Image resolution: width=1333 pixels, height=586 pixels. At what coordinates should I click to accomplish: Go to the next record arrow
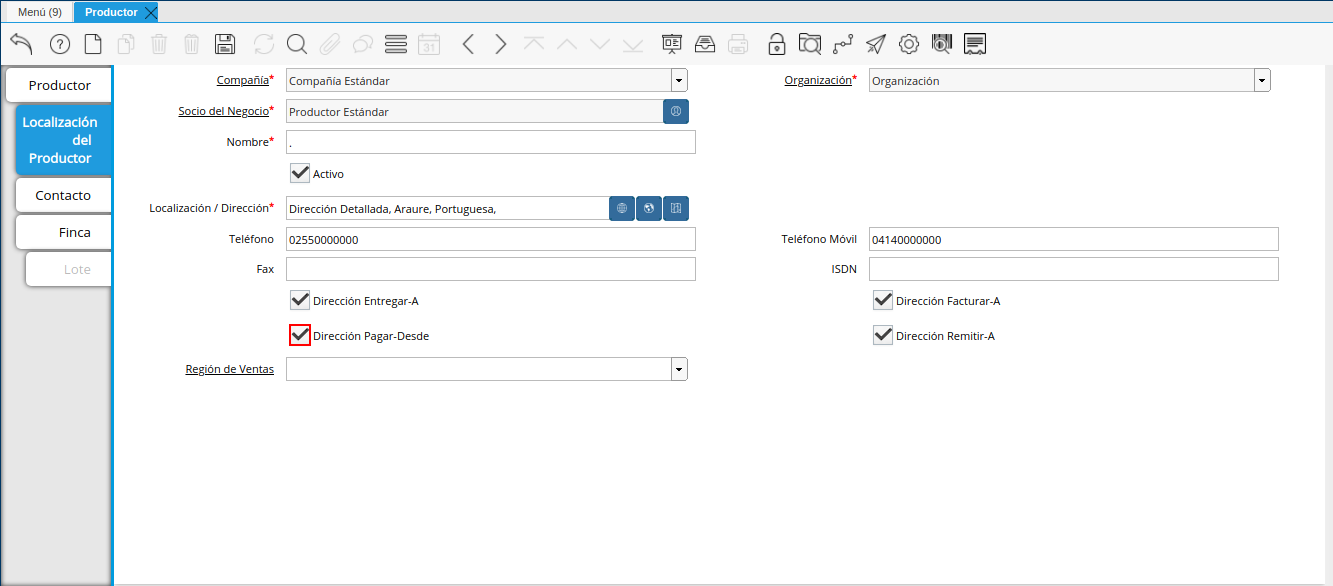501,44
